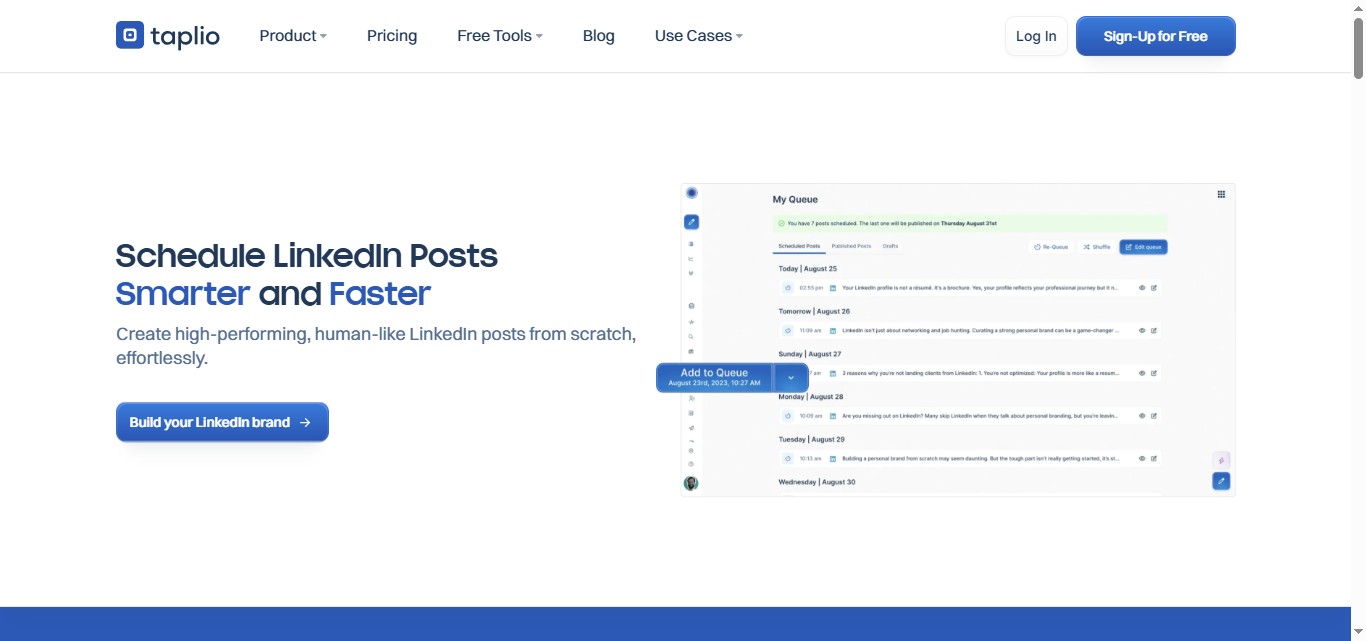Click the Shuffle icon above the queue list
1366x641 pixels.
(x=1097, y=246)
